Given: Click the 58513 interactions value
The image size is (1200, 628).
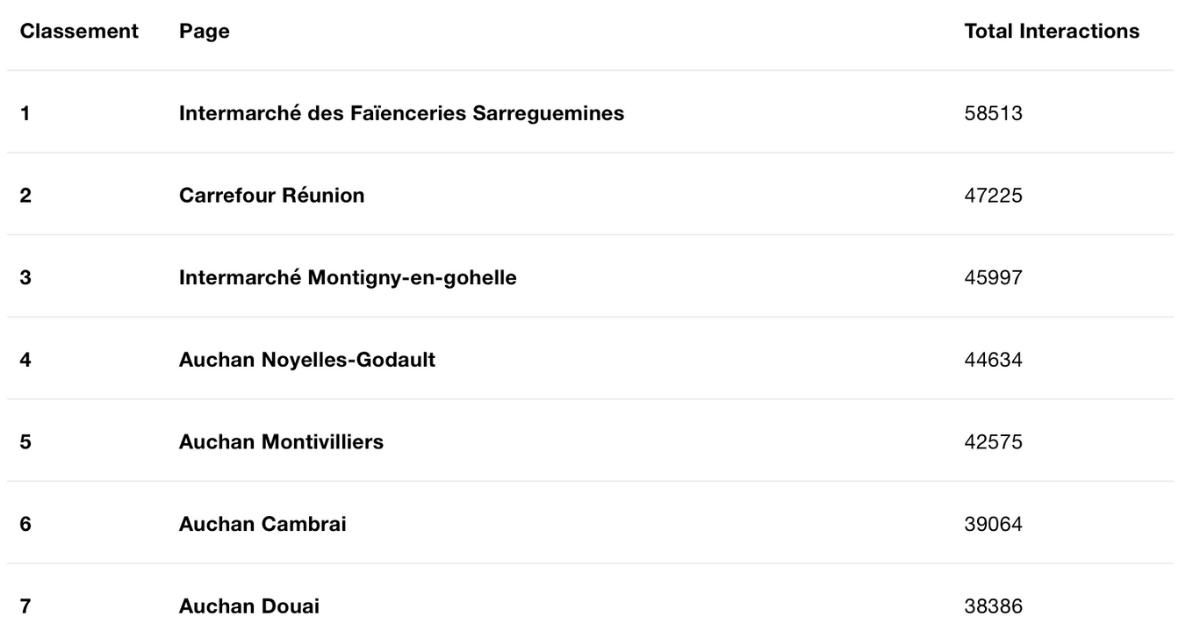Looking at the screenshot, I should coord(993,113).
